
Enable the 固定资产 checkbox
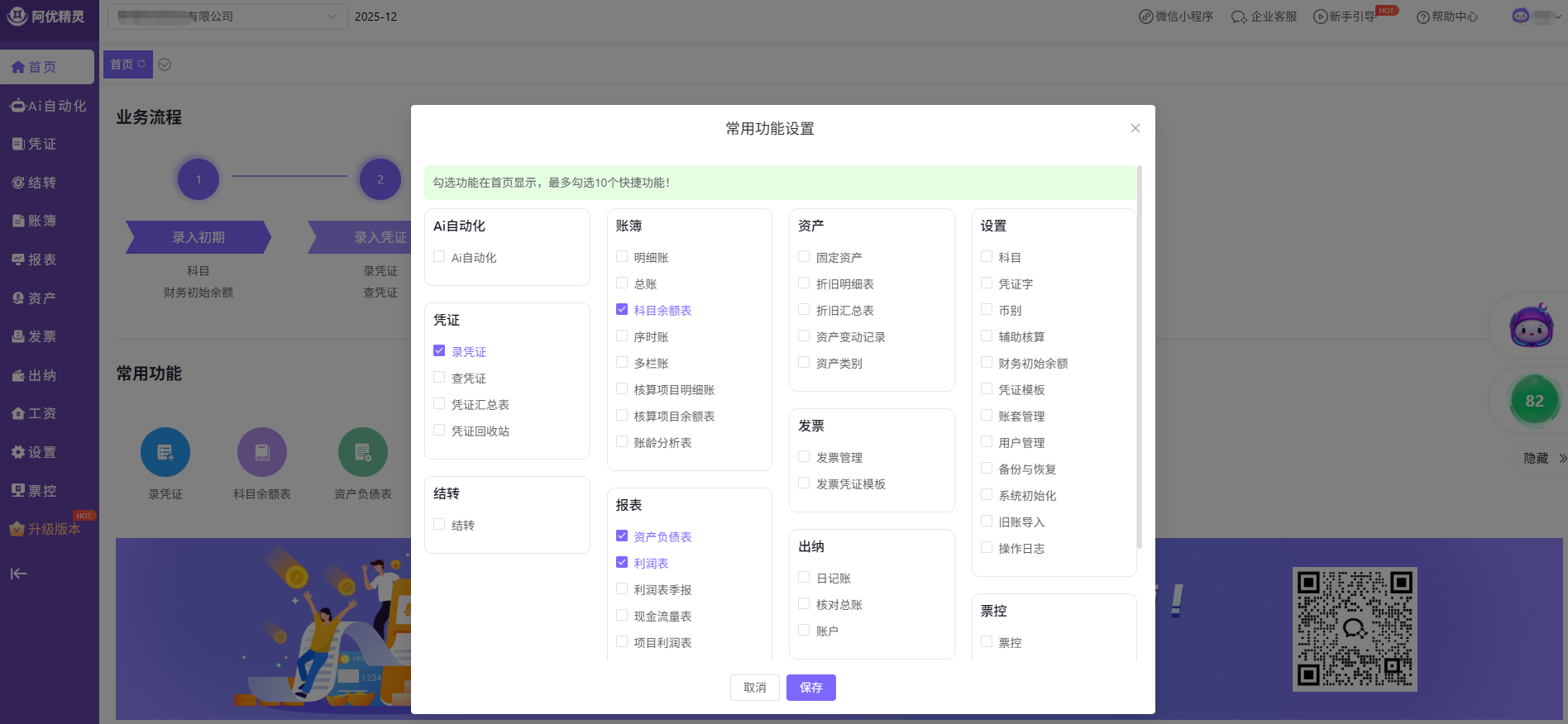(x=804, y=257)
